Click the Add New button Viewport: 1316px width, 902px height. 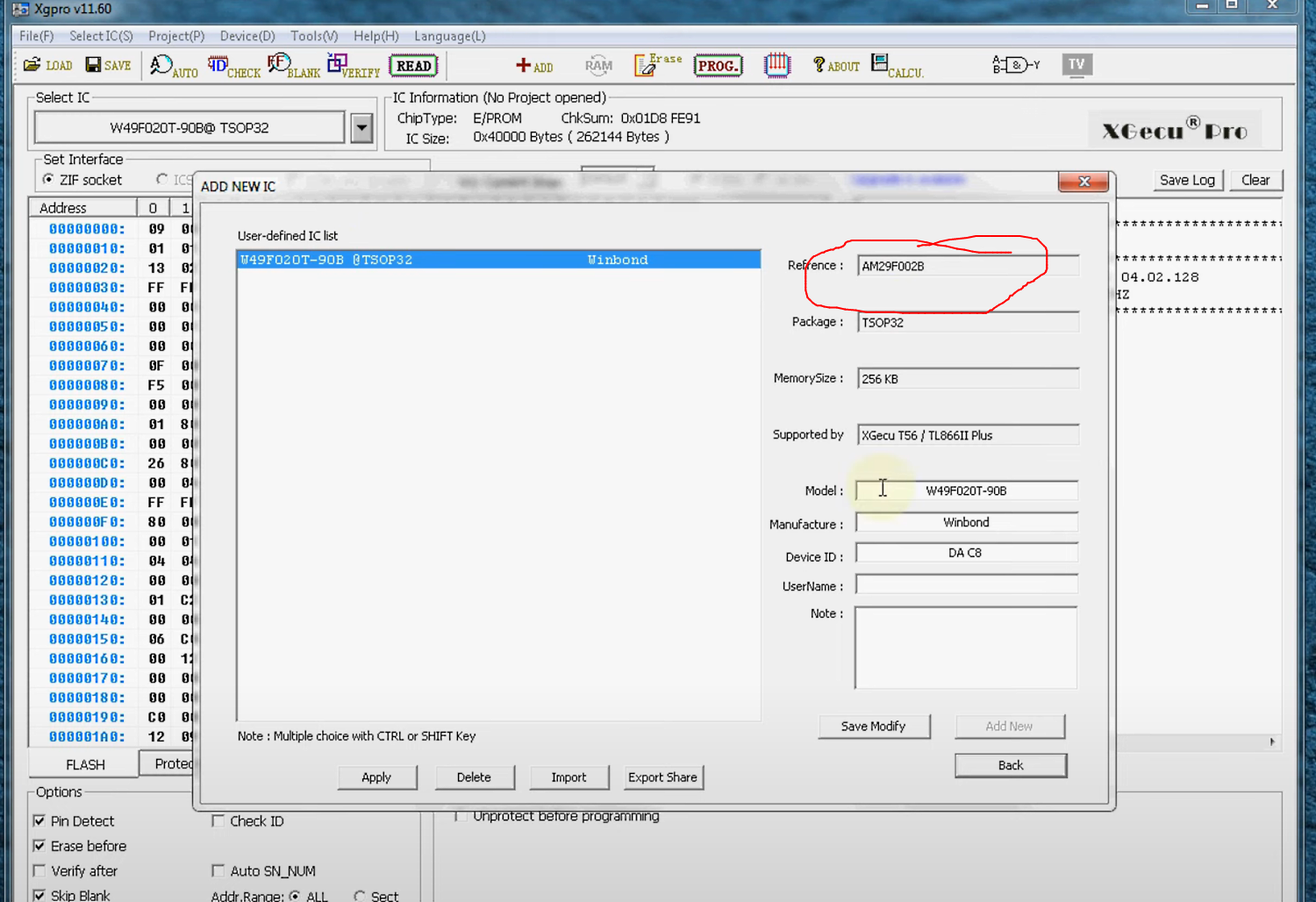(1009, 727)
